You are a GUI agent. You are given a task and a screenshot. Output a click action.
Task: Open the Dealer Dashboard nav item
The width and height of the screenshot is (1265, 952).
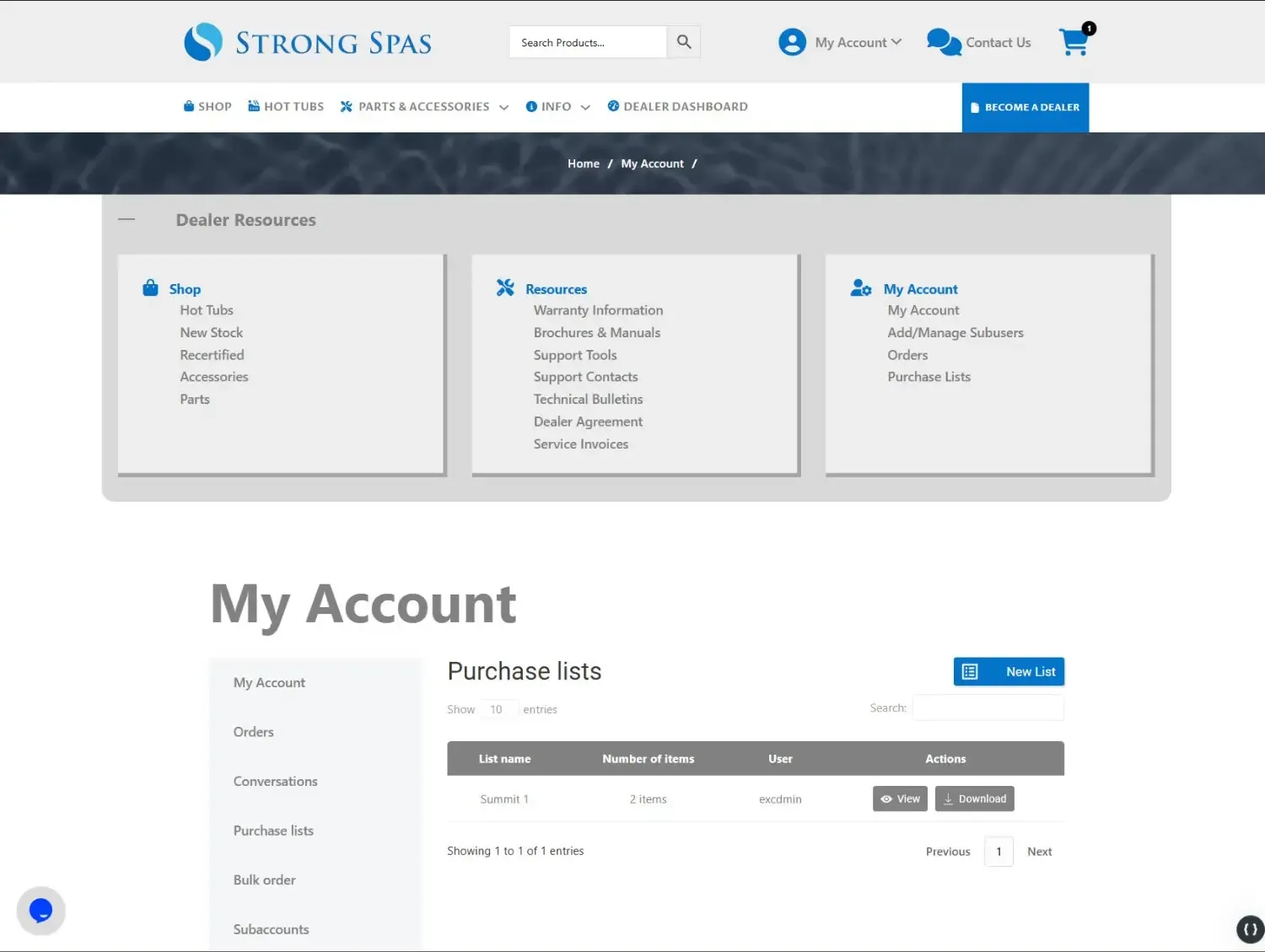678,106
